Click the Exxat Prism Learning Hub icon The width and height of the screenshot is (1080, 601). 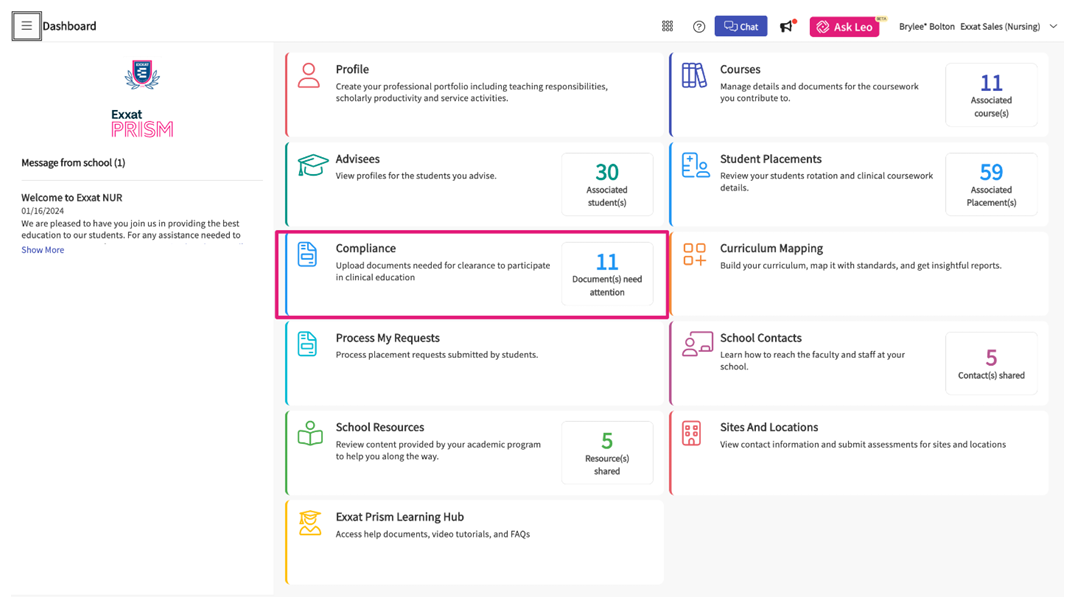pyautogui.click(x=310, y=523)
